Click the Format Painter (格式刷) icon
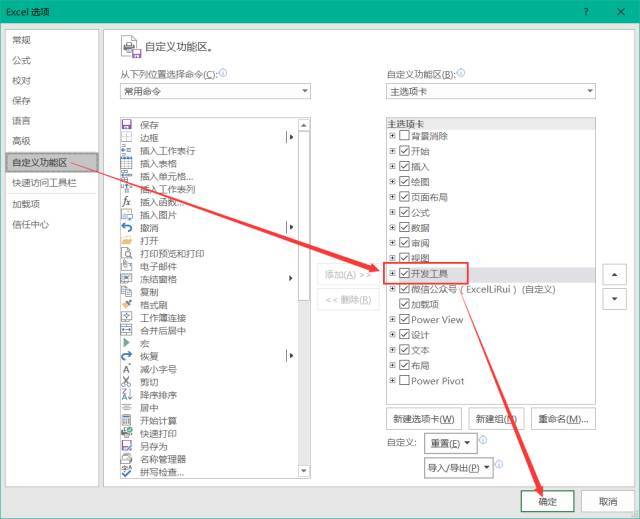The image size is (640, 519). [x=127, y=304]
